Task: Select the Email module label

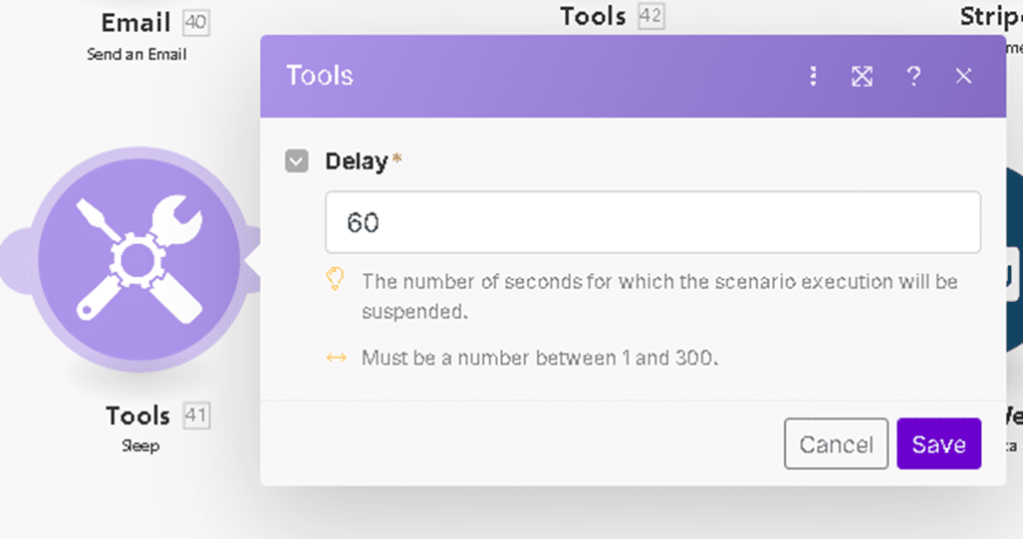Action: (x=136, y=22)
